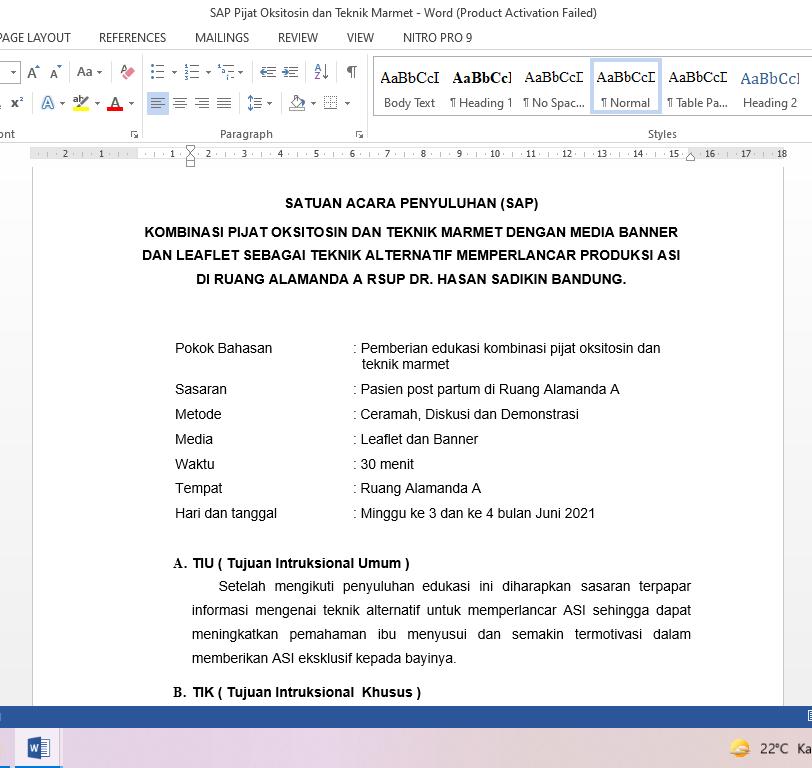Expand the bullet library dropdown arrow
Image resolution: width=812 pixels, height=768 pixels.
tap(174, 73)
